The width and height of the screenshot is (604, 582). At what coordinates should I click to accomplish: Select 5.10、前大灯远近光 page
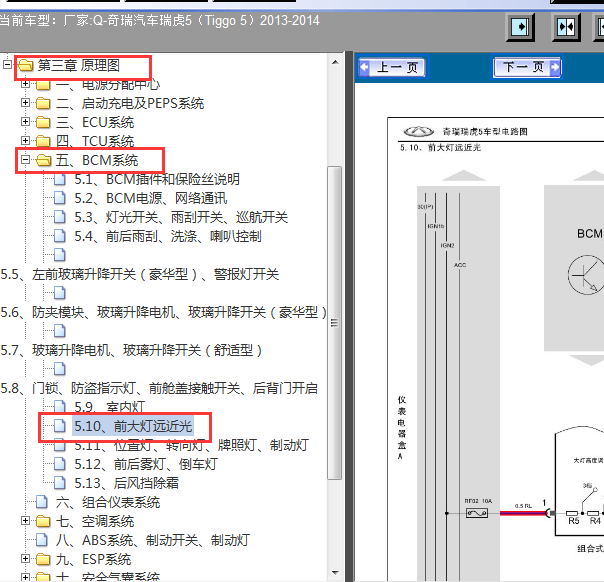pyautogui.click(x=133, y=426)
